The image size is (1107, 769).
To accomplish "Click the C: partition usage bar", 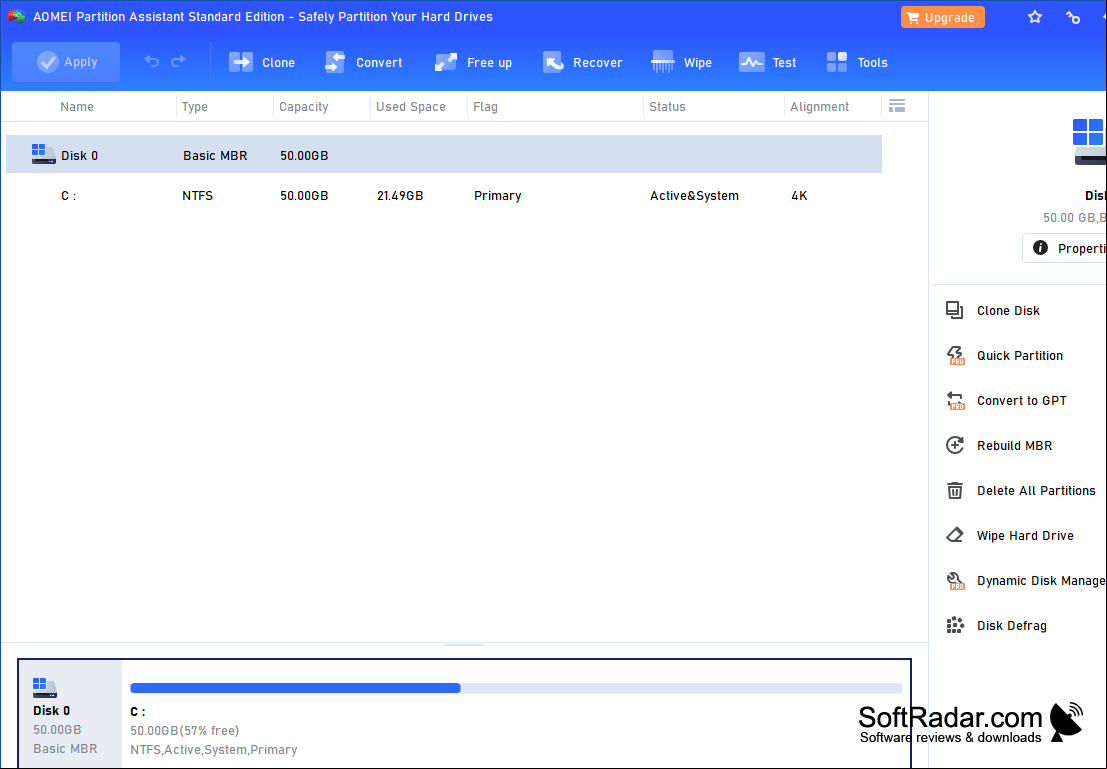I will [516, 688].
